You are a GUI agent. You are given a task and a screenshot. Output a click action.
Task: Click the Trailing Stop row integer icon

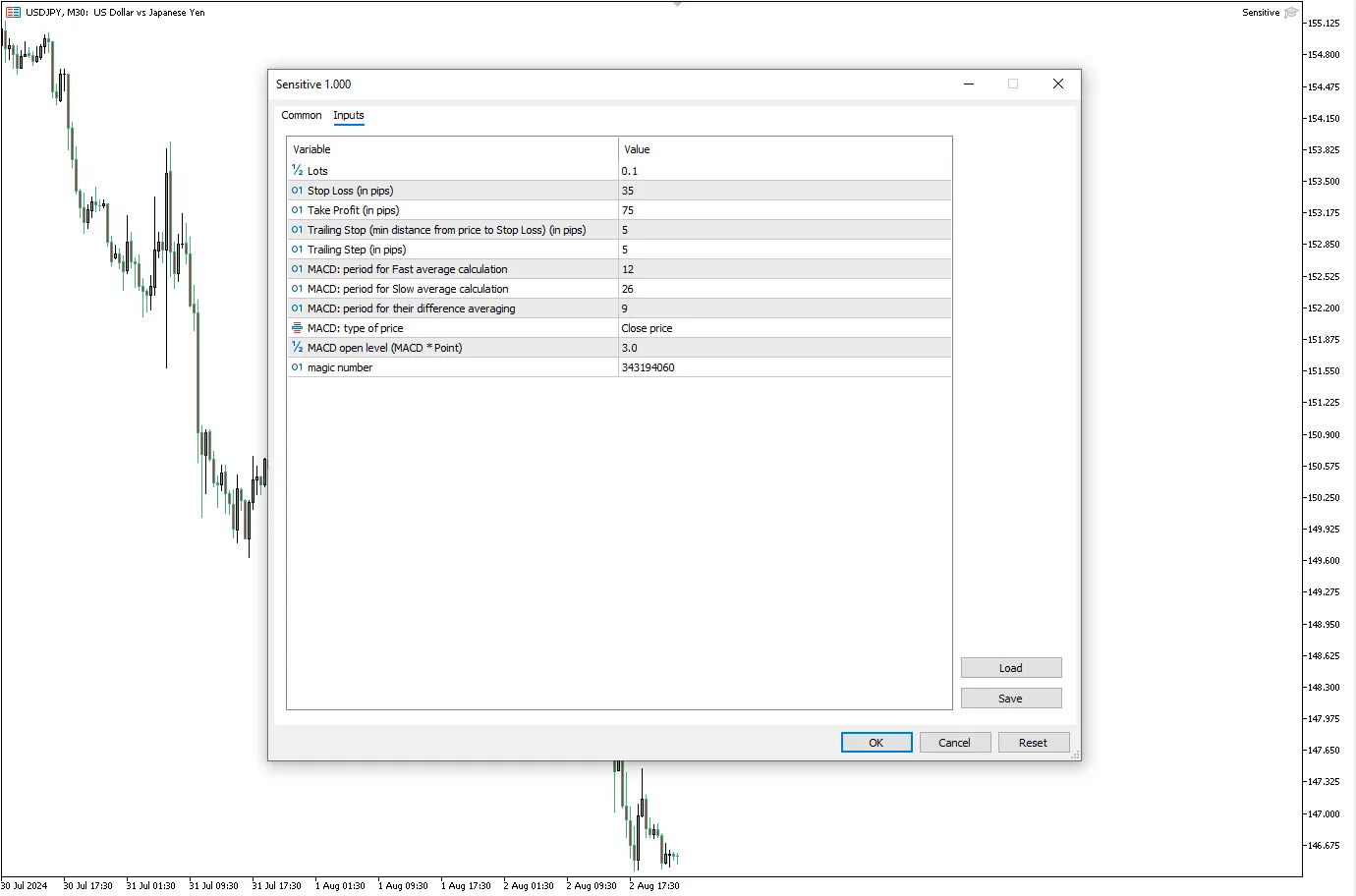[x=297, y=230]
